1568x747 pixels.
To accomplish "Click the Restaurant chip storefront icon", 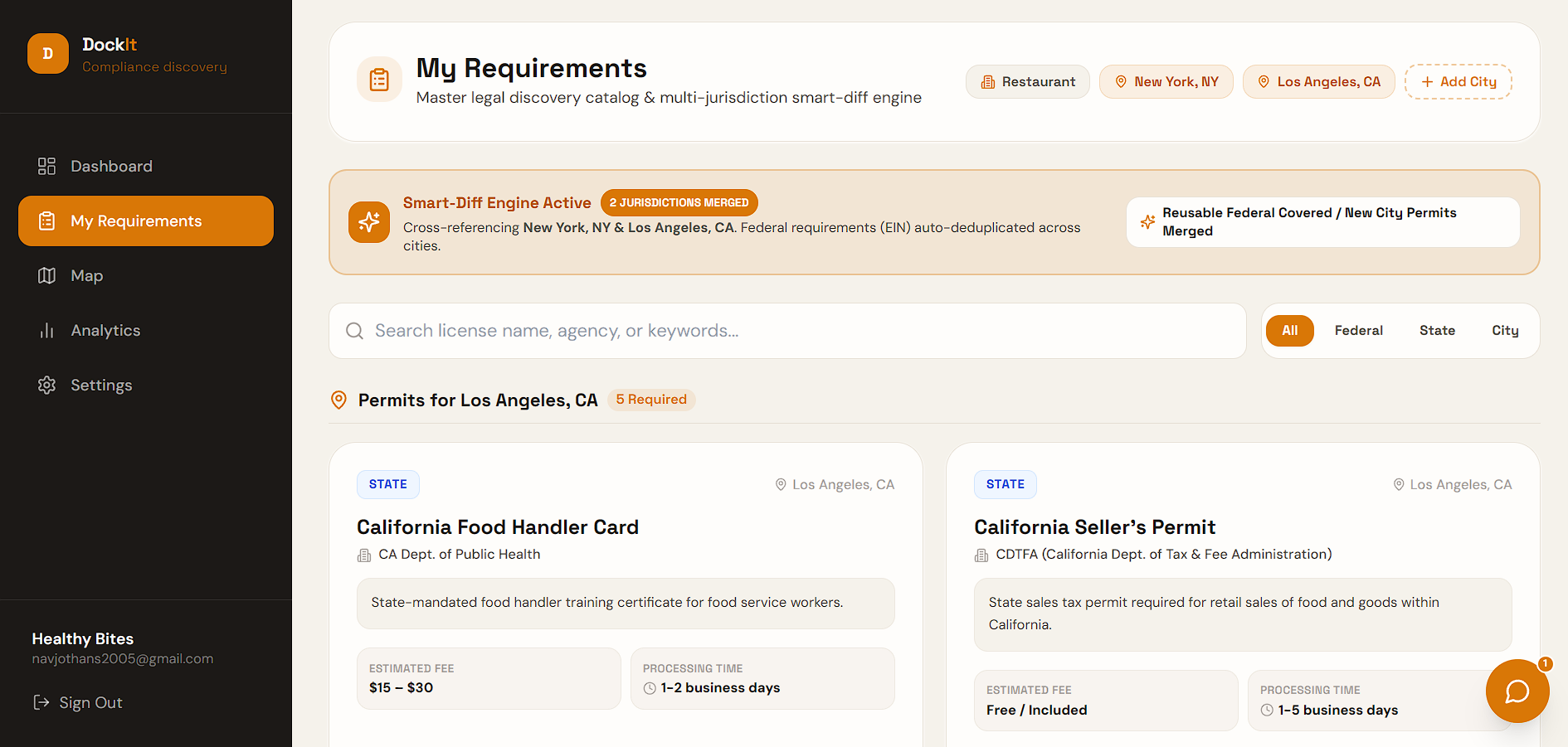I will (988, 82).
